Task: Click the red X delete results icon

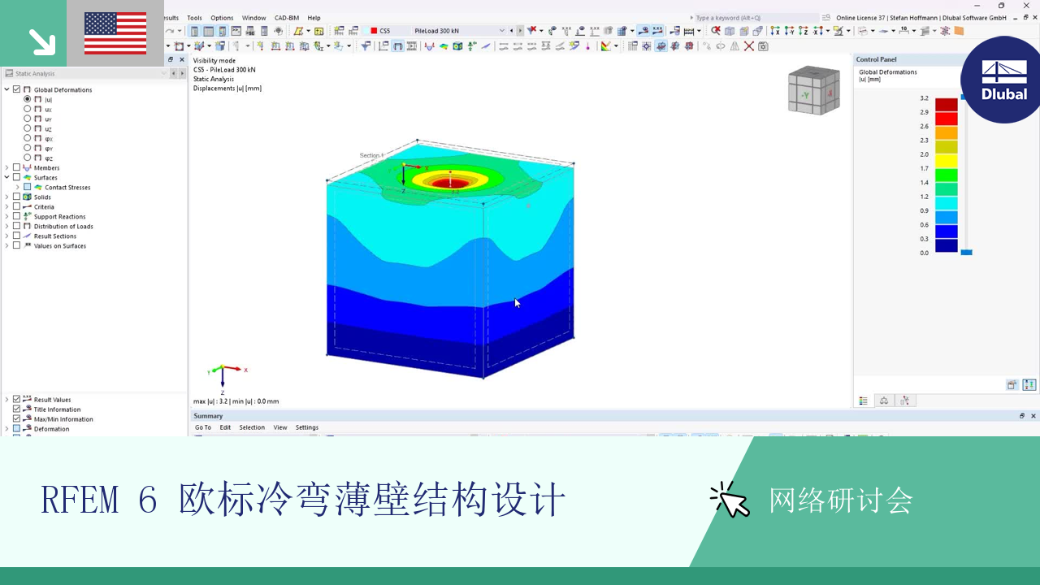Action: coord(749,46)
